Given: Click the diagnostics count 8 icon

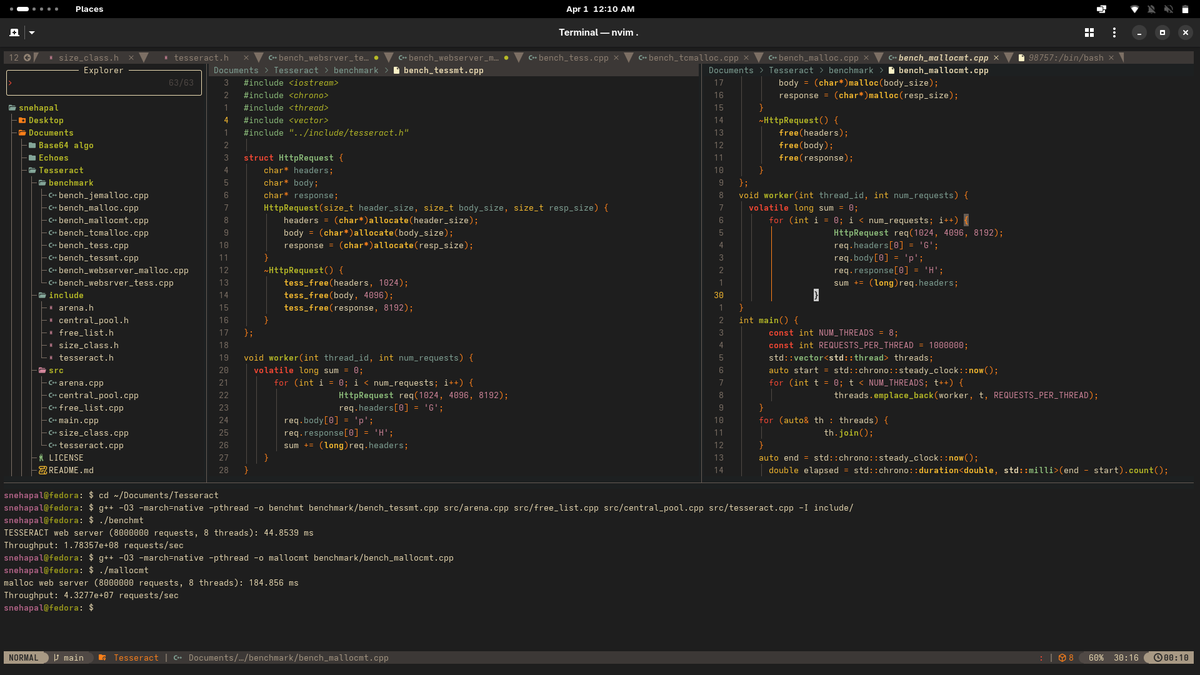Looking at the screenshot, I should click(x=1066, y=658).
